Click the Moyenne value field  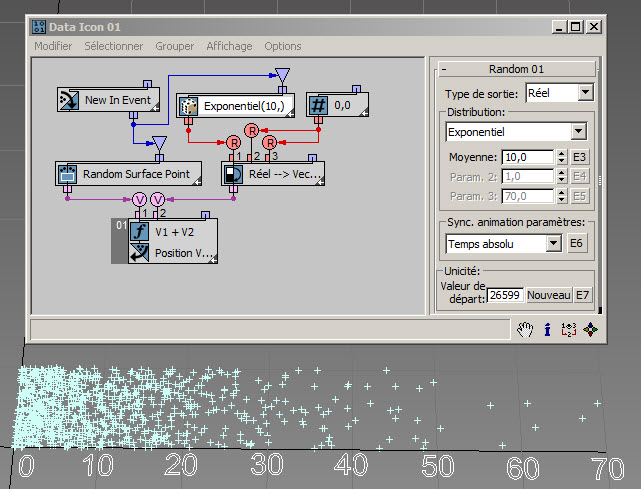tap(528, 157)
